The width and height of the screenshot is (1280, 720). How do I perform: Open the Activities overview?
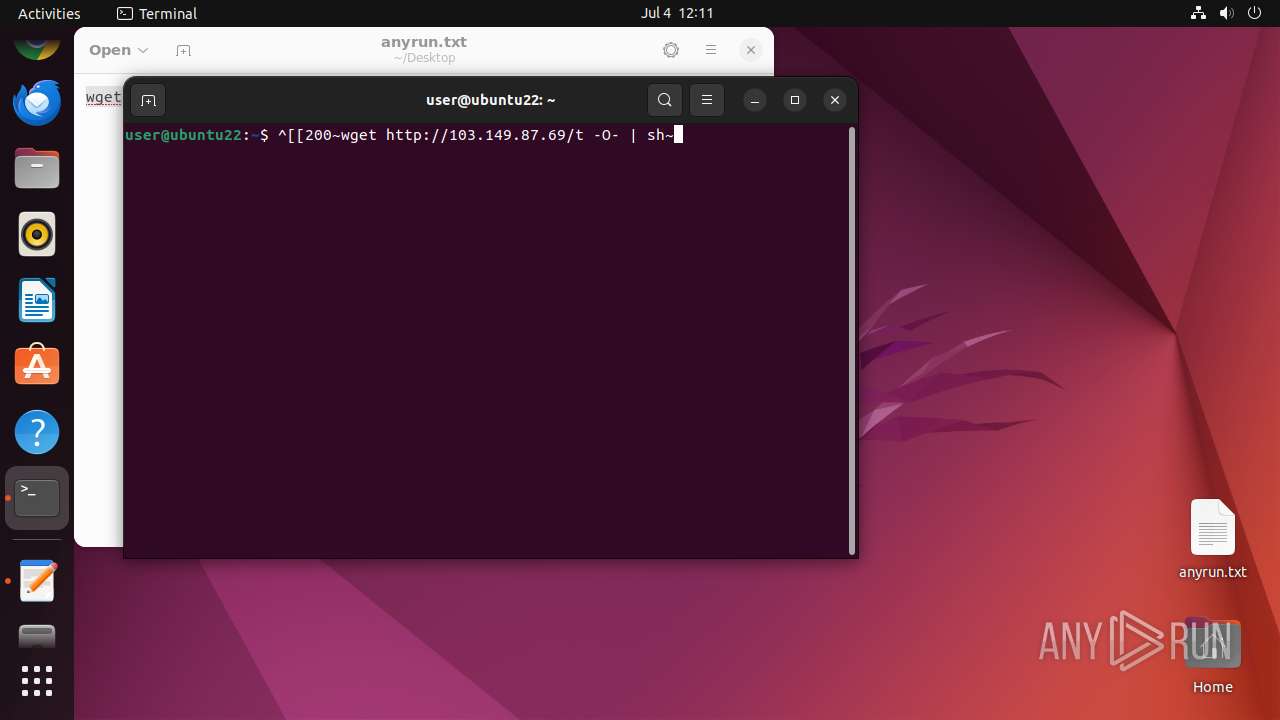49,14
